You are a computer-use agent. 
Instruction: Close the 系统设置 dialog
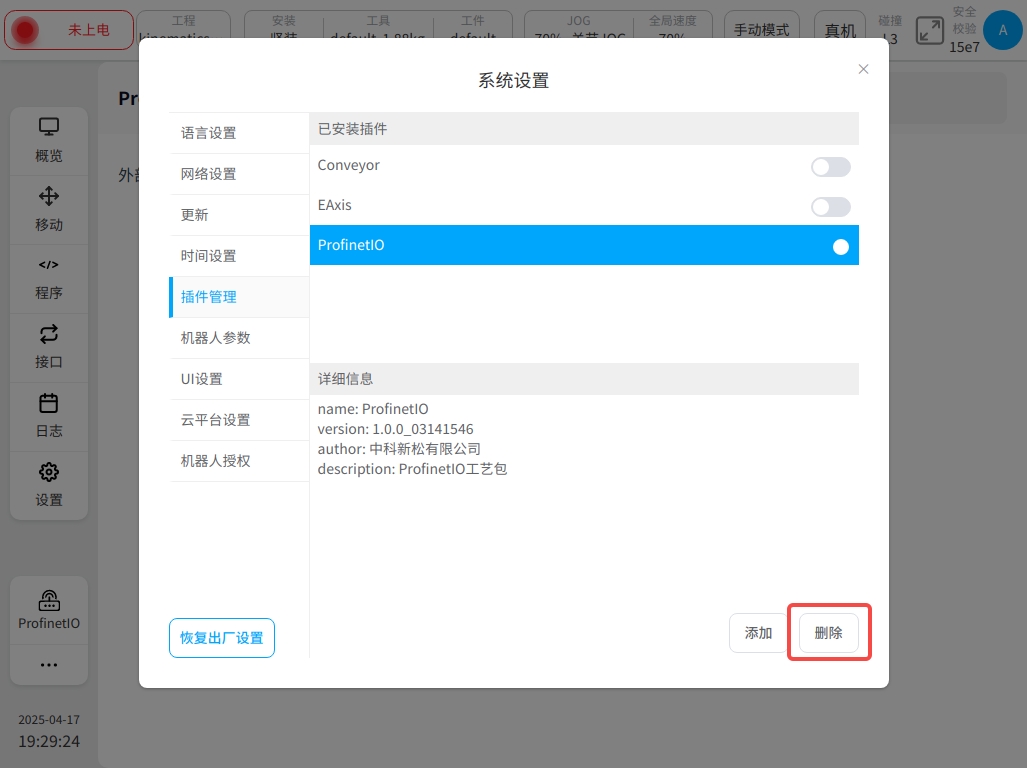[x=863, y=69]
